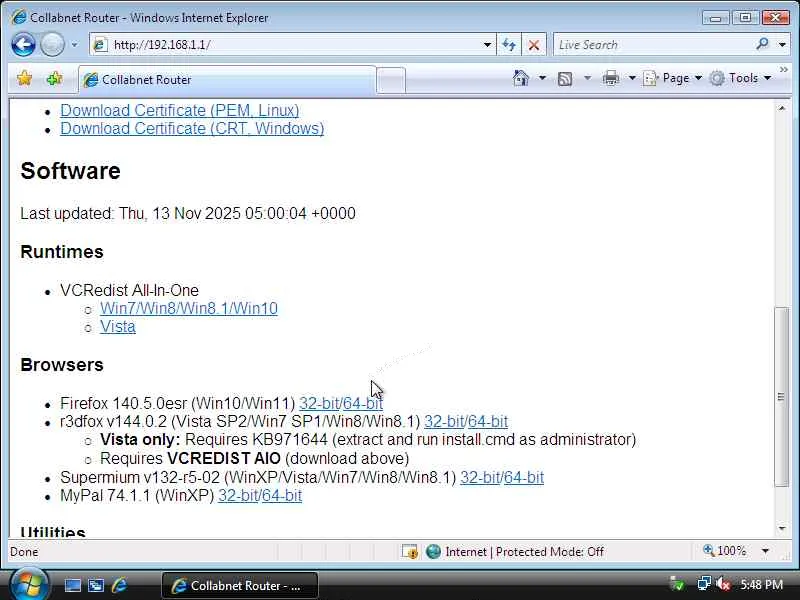This screenshot has height=600, width=800.
Task: Open the recent pages dropdown arrow
Action: point(74,45)
